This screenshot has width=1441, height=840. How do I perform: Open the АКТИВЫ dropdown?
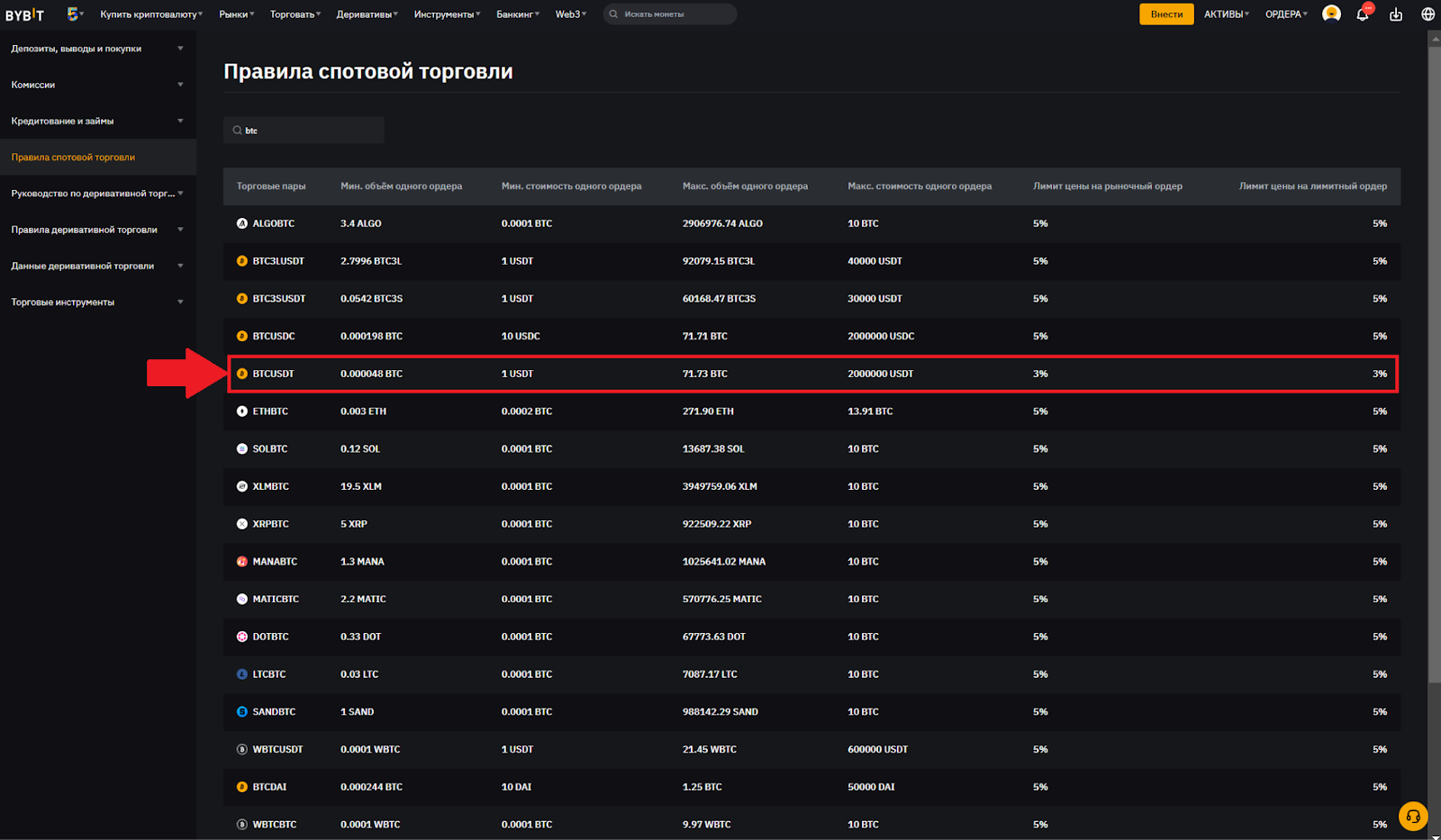1226,14
